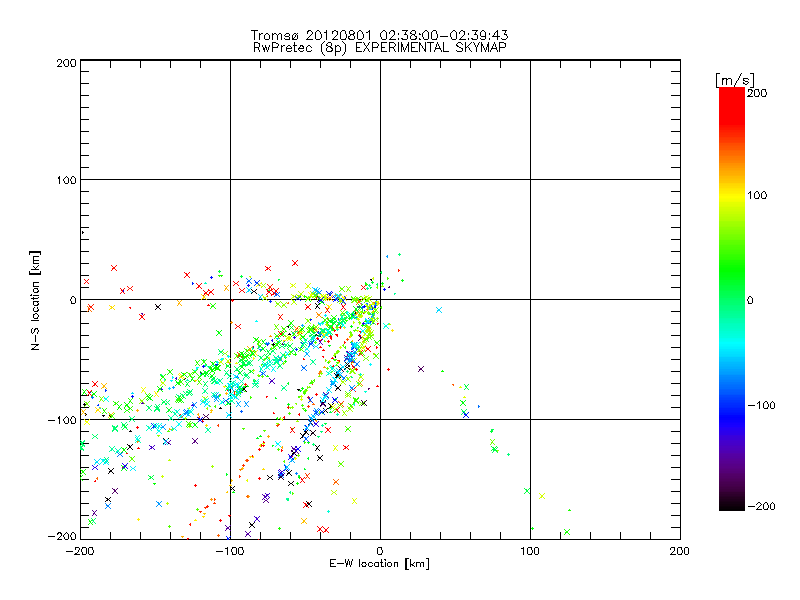Click the x-axis tick label 200
This screenshot has height=600, width=800.
coord(680,551)
